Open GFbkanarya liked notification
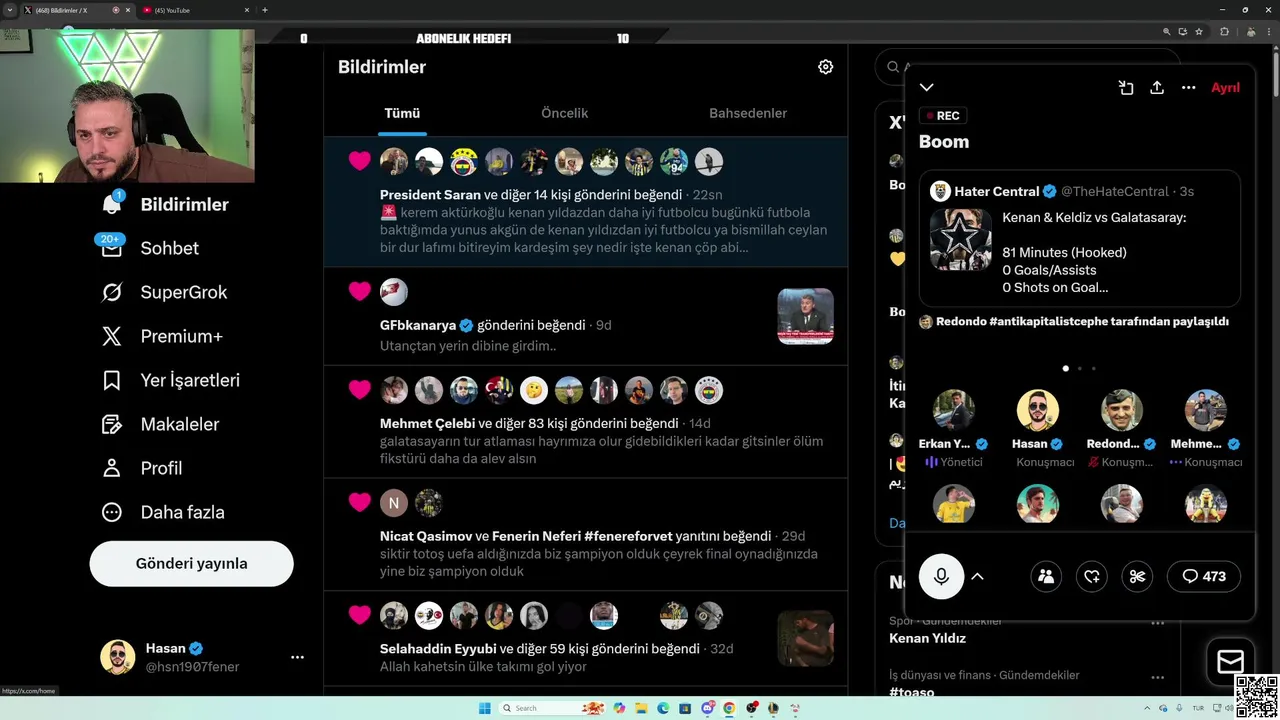 (585, 317)
